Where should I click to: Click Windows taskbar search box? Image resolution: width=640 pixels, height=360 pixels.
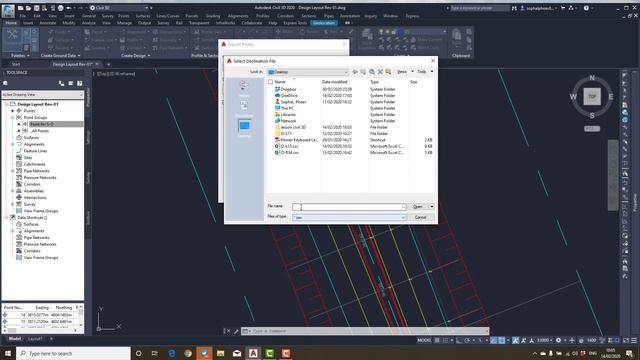point(73,353)
